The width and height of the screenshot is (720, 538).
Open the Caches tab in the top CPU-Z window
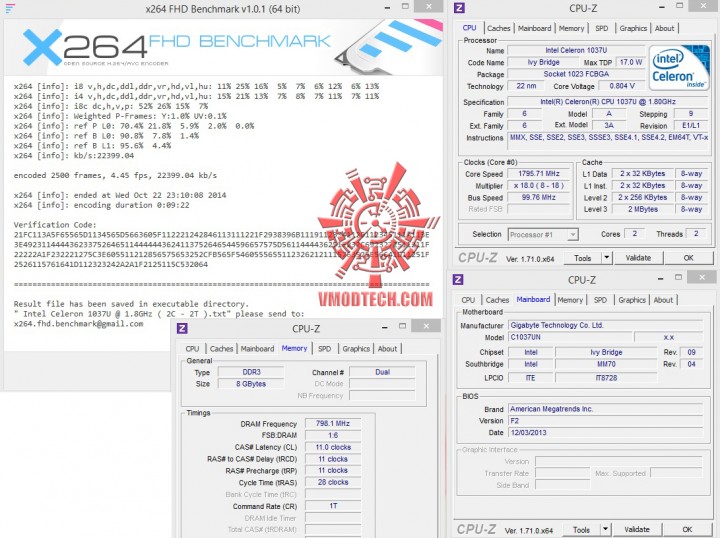(x=499, y=28)
